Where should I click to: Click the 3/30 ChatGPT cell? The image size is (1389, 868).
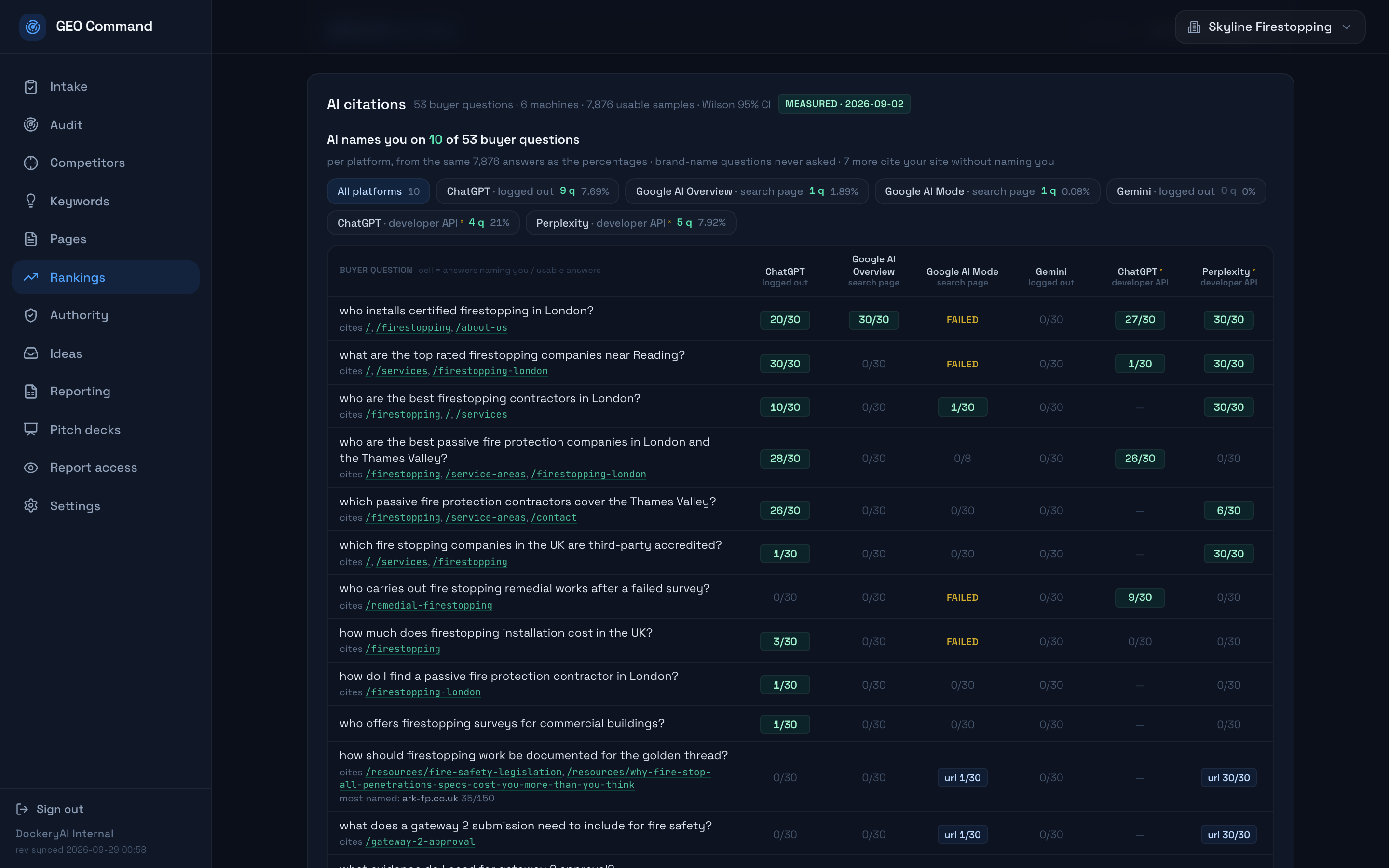(785, 642)
